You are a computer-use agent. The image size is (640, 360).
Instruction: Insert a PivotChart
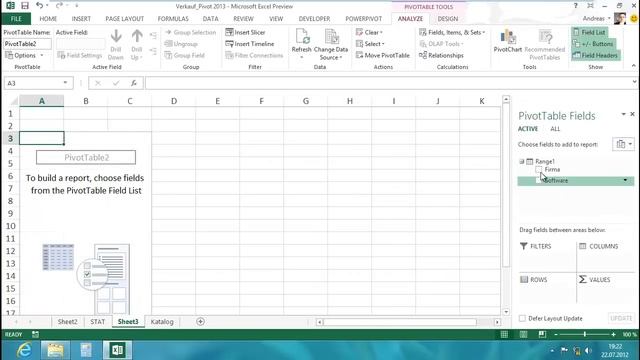(x=508, y=41)
